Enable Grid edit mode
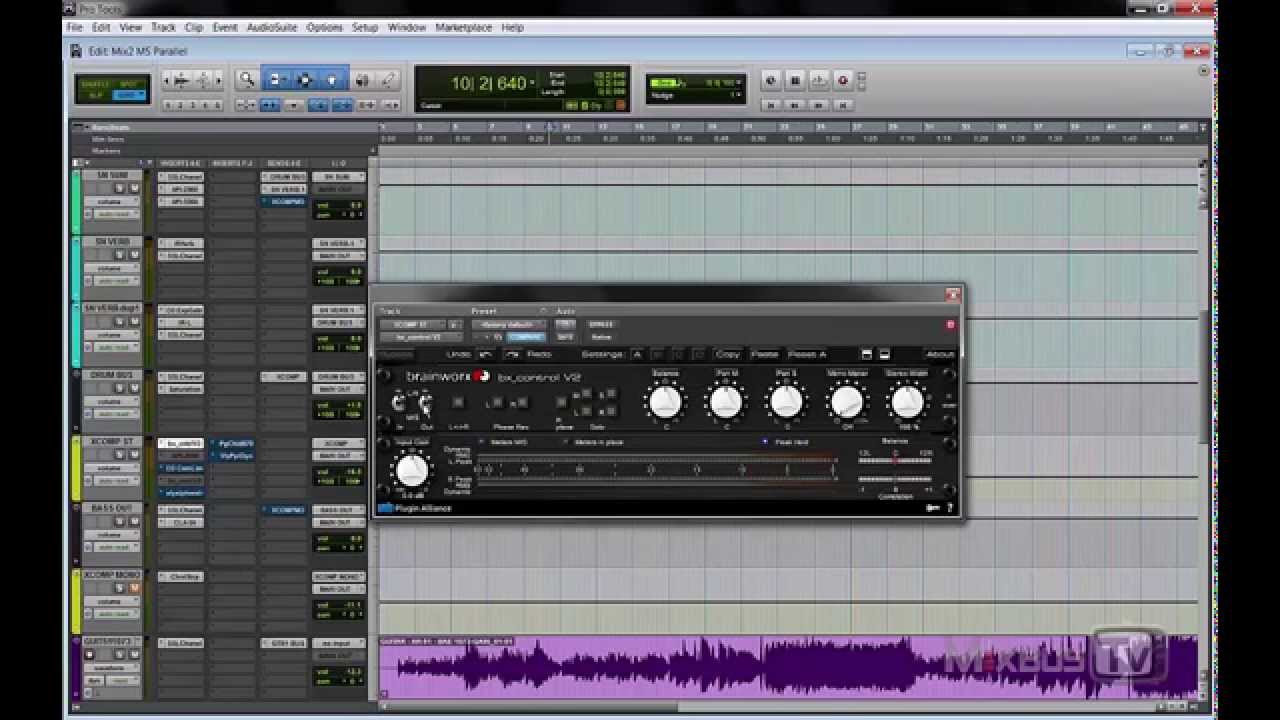This screenshot has width=1280, height=720. tap(129, 95)
